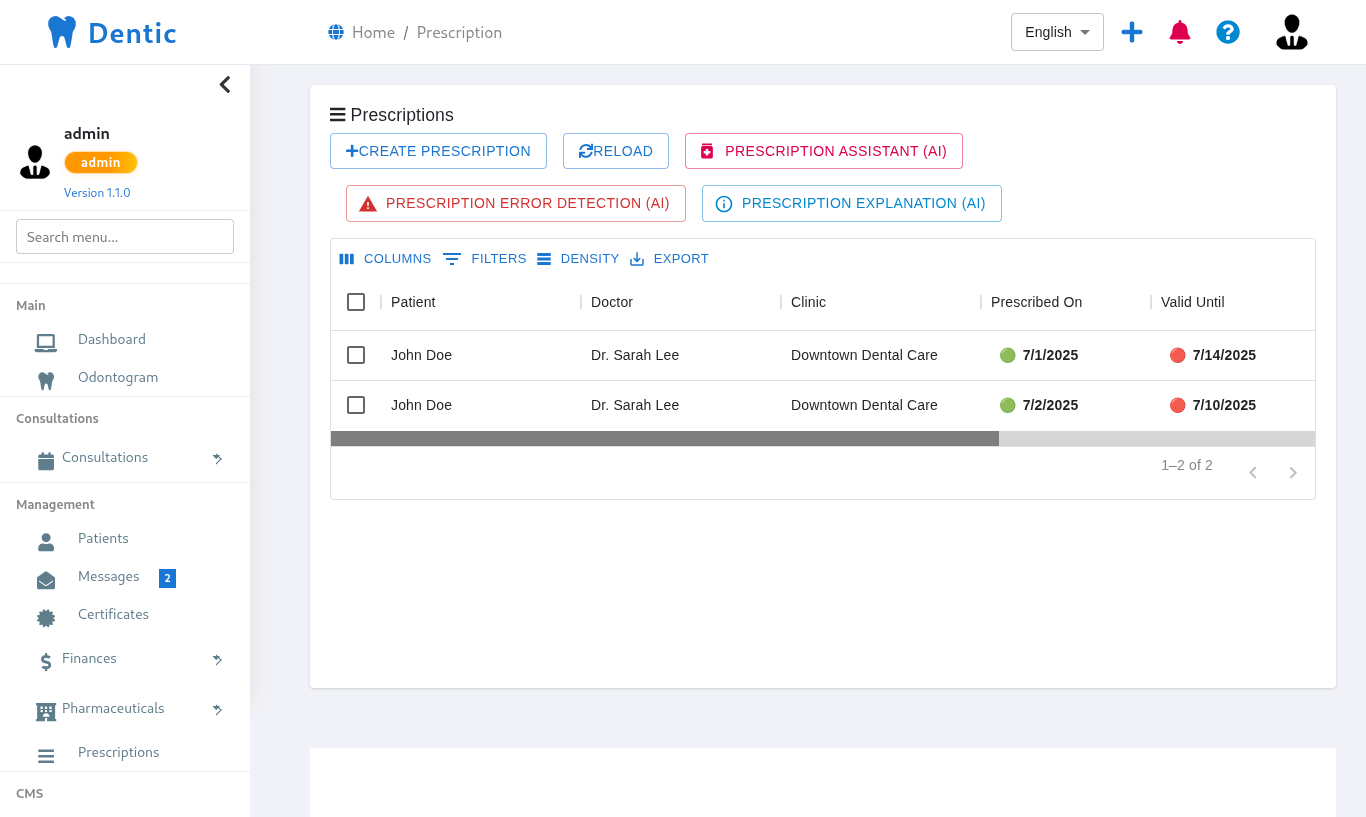Open the blue help question mark icon
The width and height of the screenshot is (1366, 817).
pyautogui.click(x=1228, y=32)
